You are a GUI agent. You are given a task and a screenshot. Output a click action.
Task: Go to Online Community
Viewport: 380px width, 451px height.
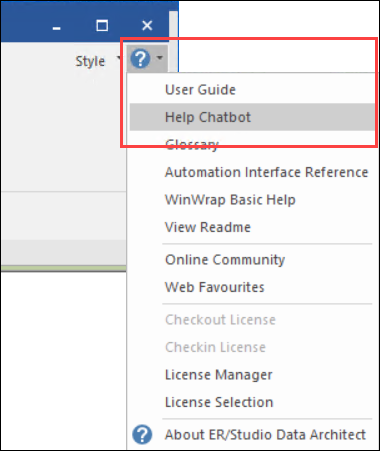(x=252, y=260)
